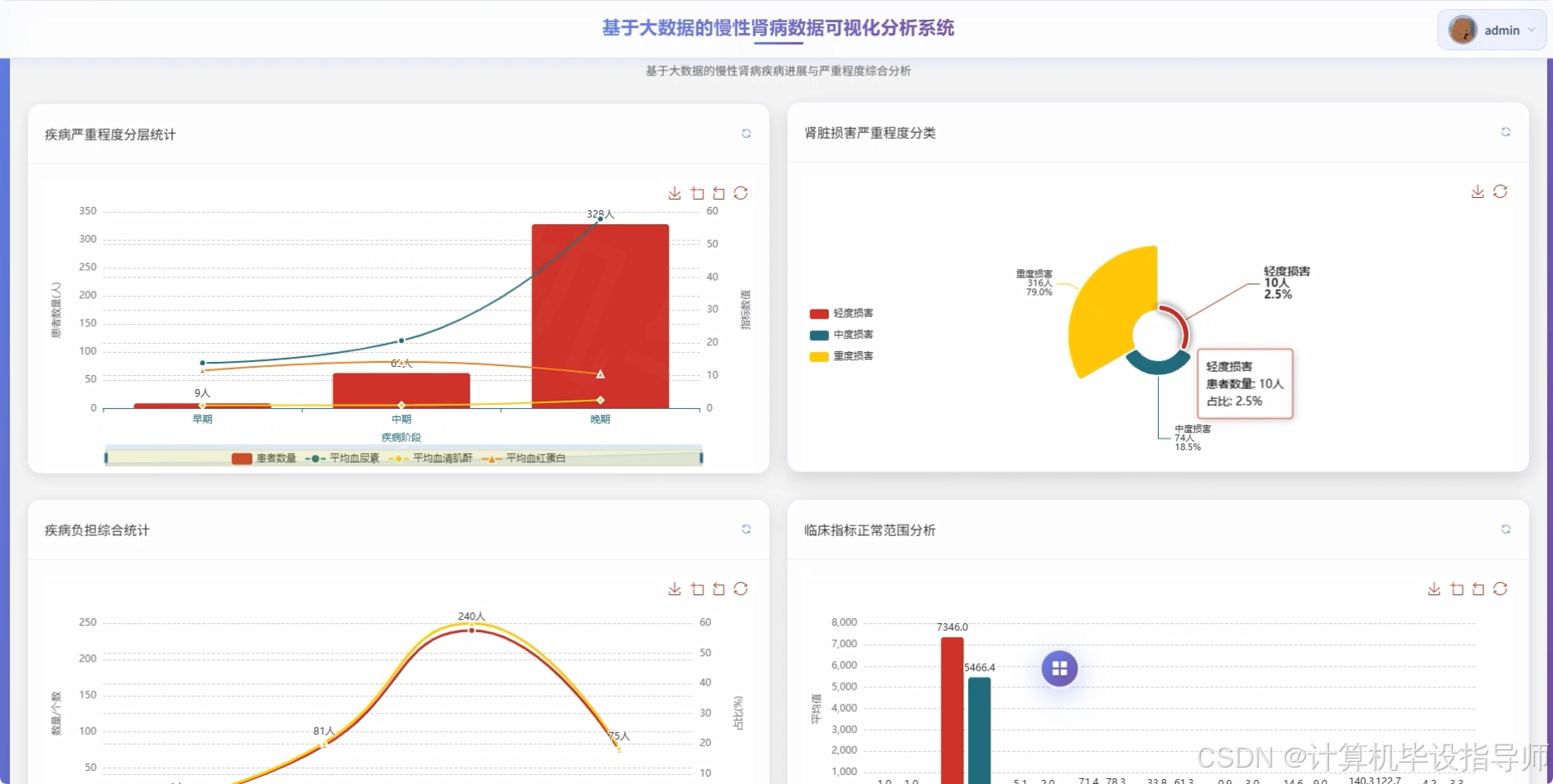Save 疾病严重程度分层统计 chart as image
Image resolution: width=1553 pixels, height=784 pixels.
[674, 193]
